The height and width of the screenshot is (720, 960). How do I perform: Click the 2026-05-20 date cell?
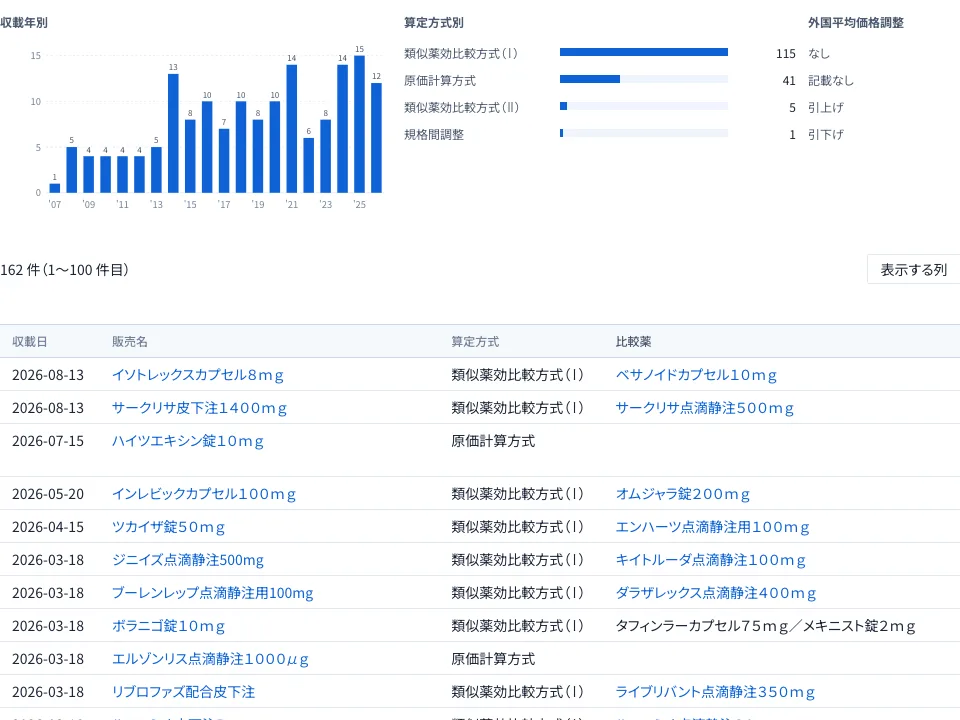(x=48, y=493)
